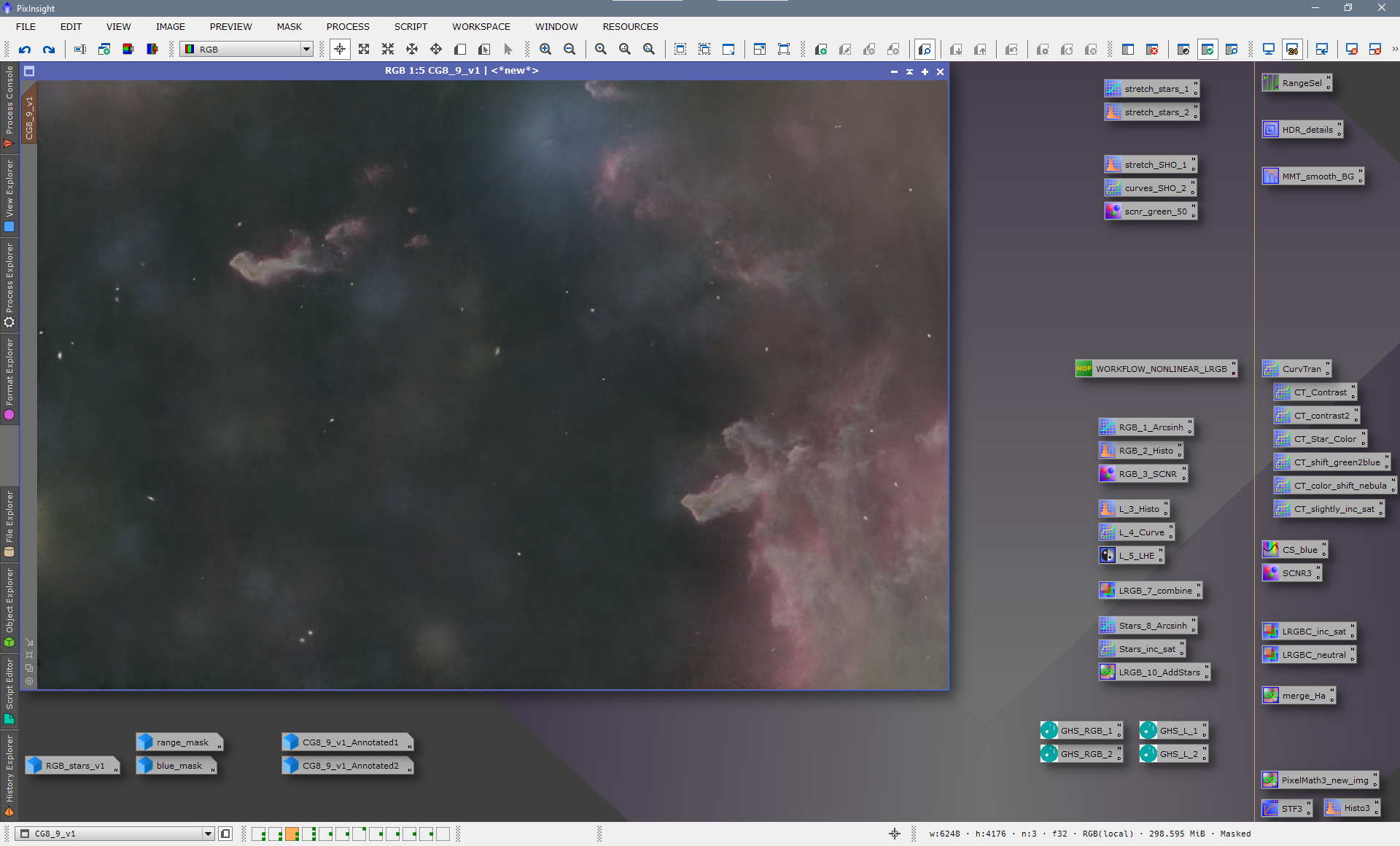Open the Process Console side tab
This screenshot has height=846, width=1400.
coord(9,107)
